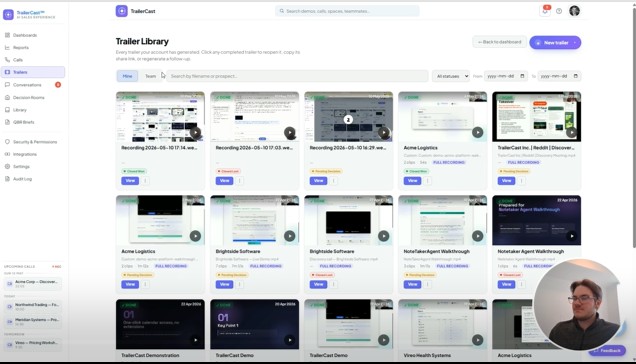Viewport: 636px width, 364px height.
Task: Open more options for Recording 2026-05-10 17:03
Action: click(x=240, y=181)
